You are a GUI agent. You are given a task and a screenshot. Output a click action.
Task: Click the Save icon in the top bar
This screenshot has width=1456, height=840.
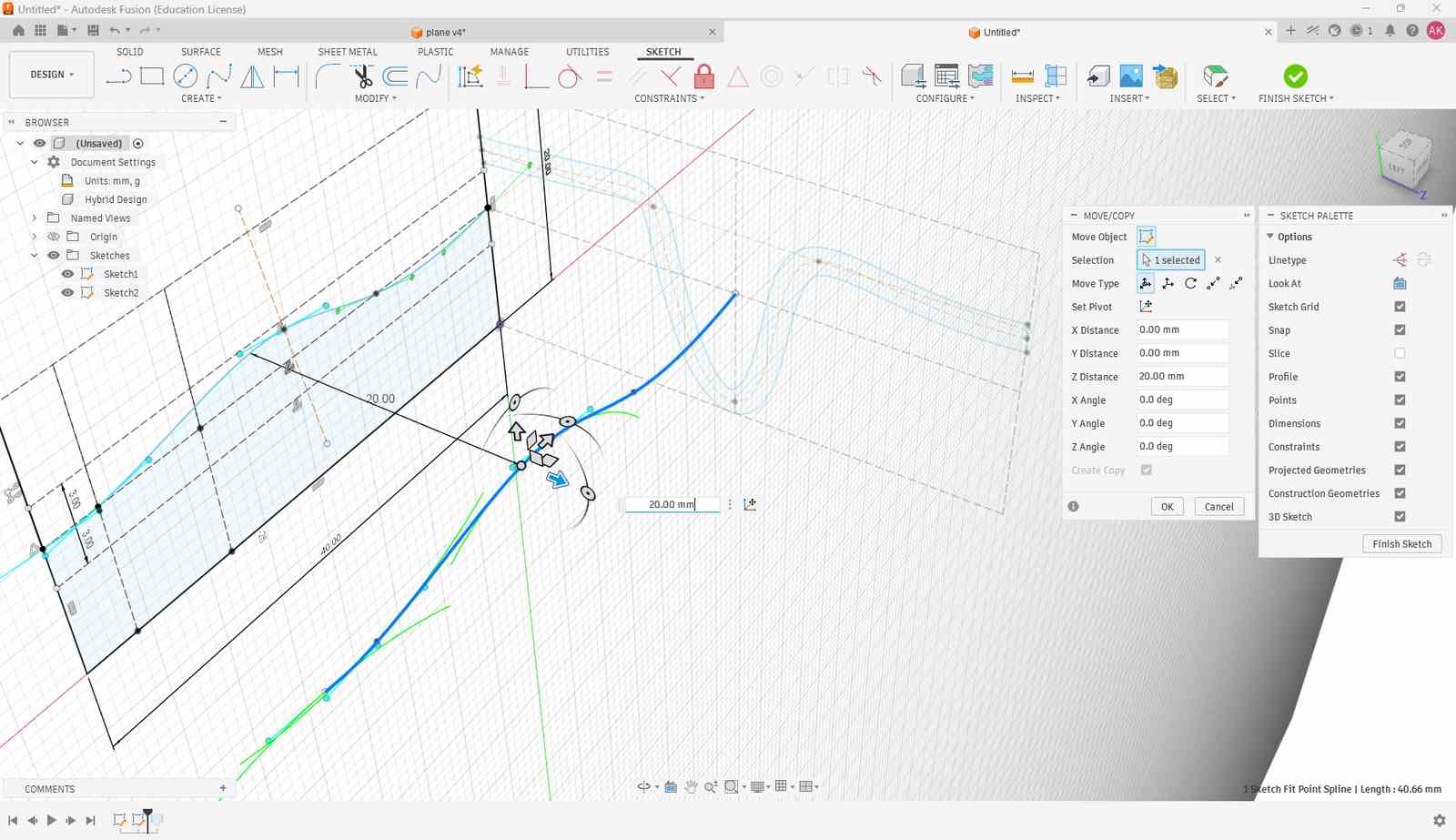pos(93,31)
